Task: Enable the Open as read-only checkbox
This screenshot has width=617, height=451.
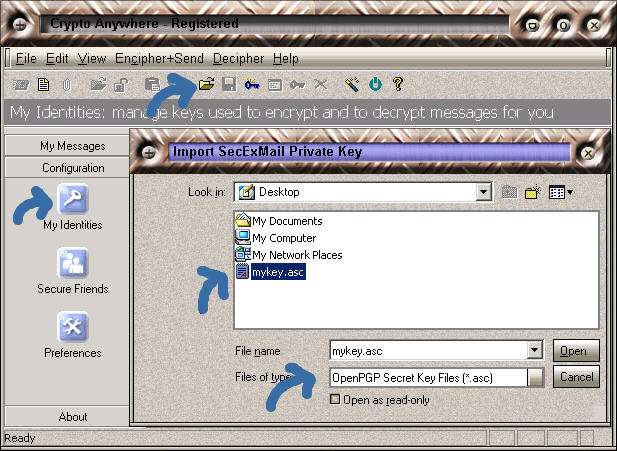Action: [335, 399]
